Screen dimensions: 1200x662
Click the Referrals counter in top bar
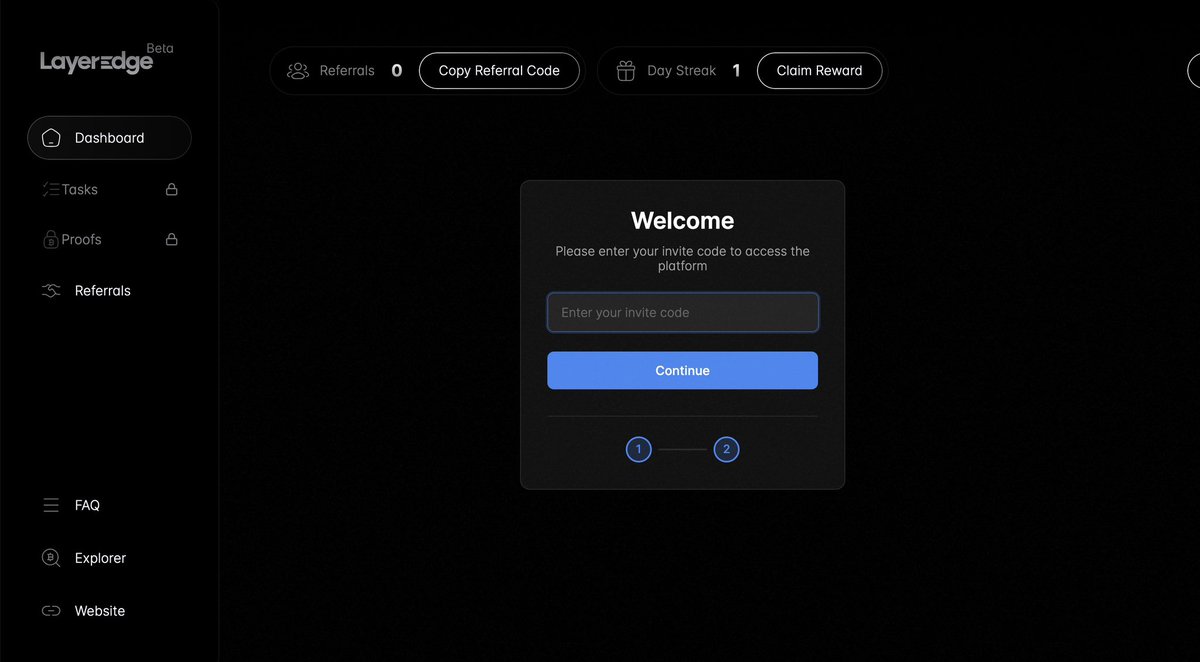[x=396, y=70]
